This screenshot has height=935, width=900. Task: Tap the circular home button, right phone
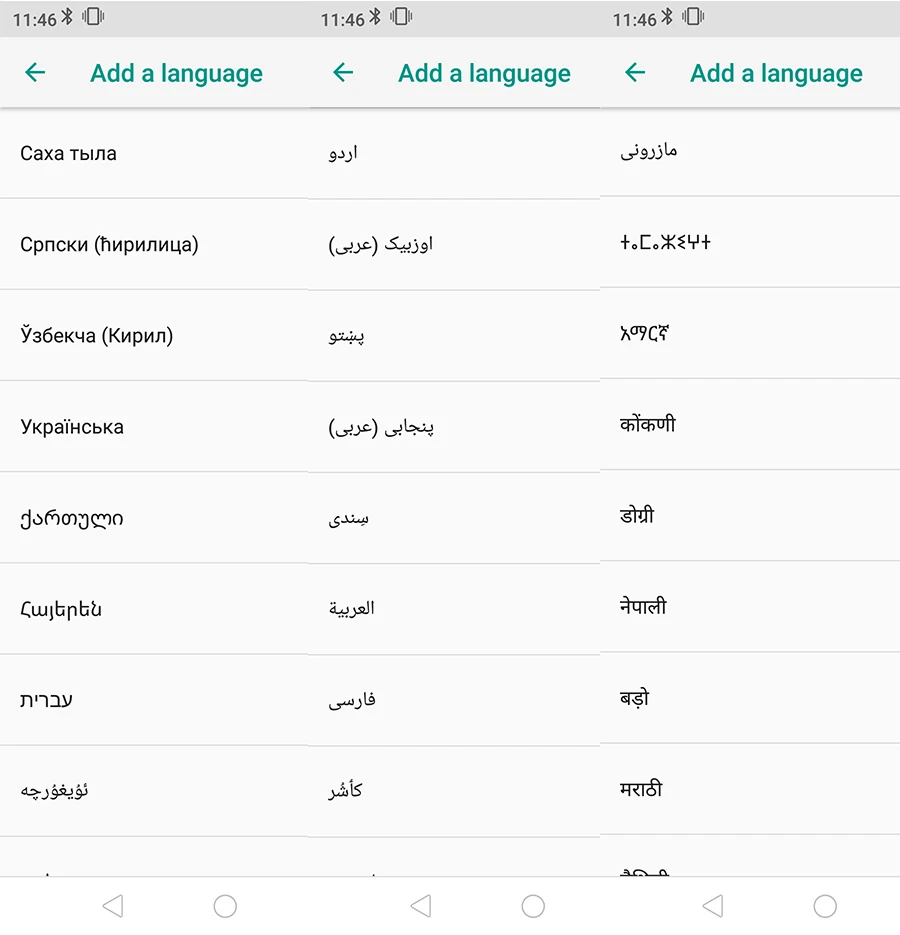point(825,906)
